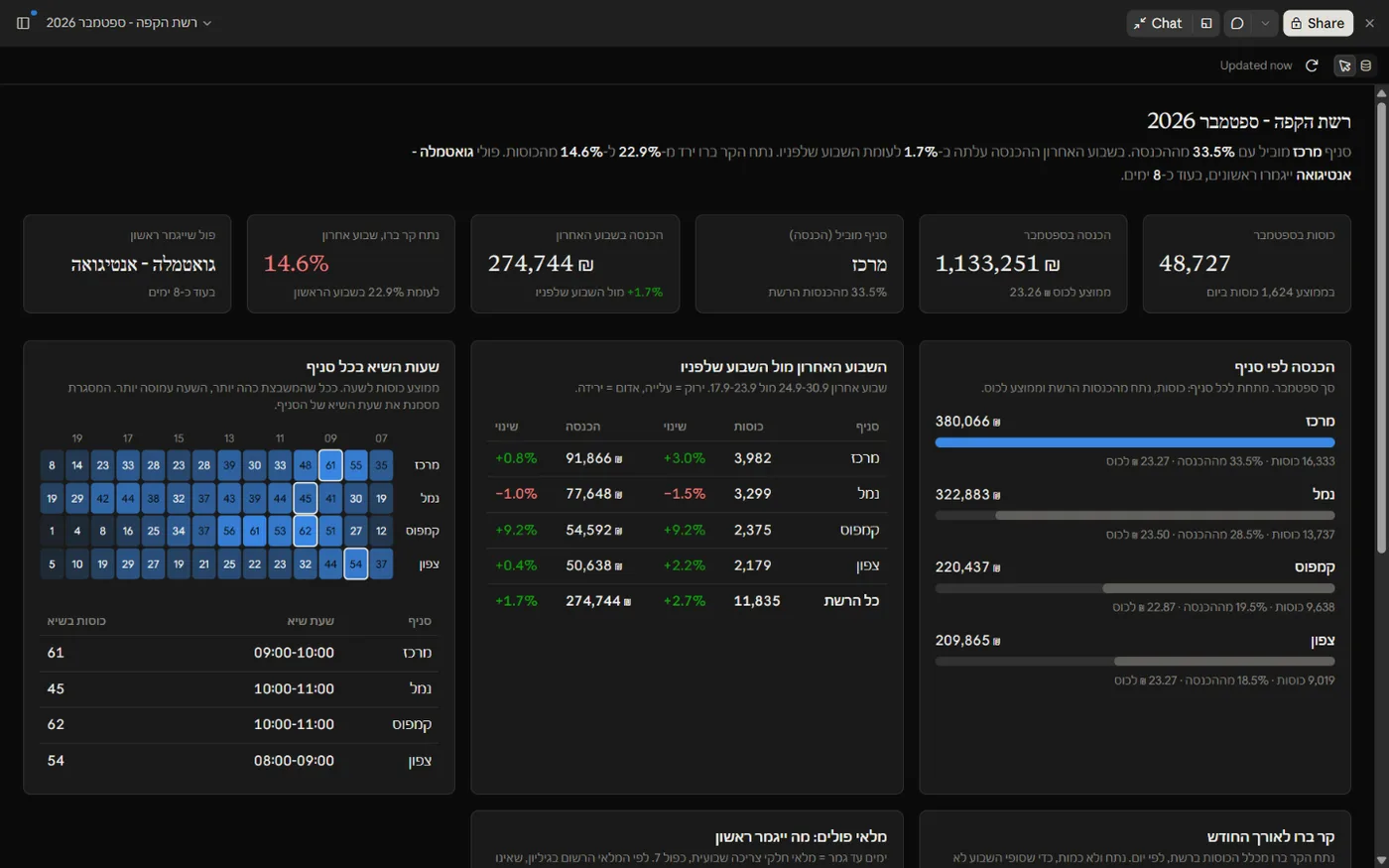Image resolution: width=1389 pixels, height=868 pixels.
Task: Click the 1,133,251 revenue value
Action: coord(998,263)
